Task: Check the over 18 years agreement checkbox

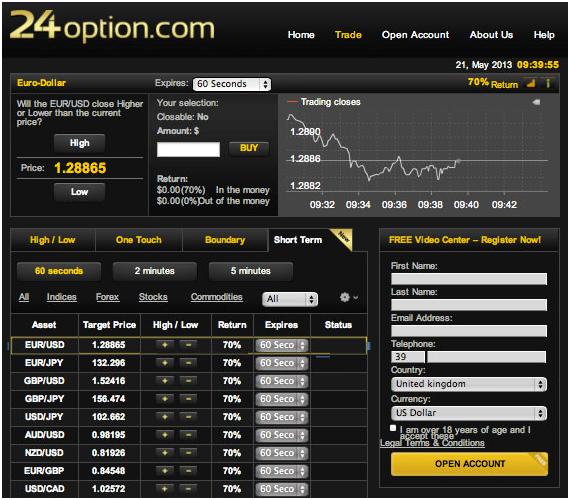Action: tap(393, 428)
